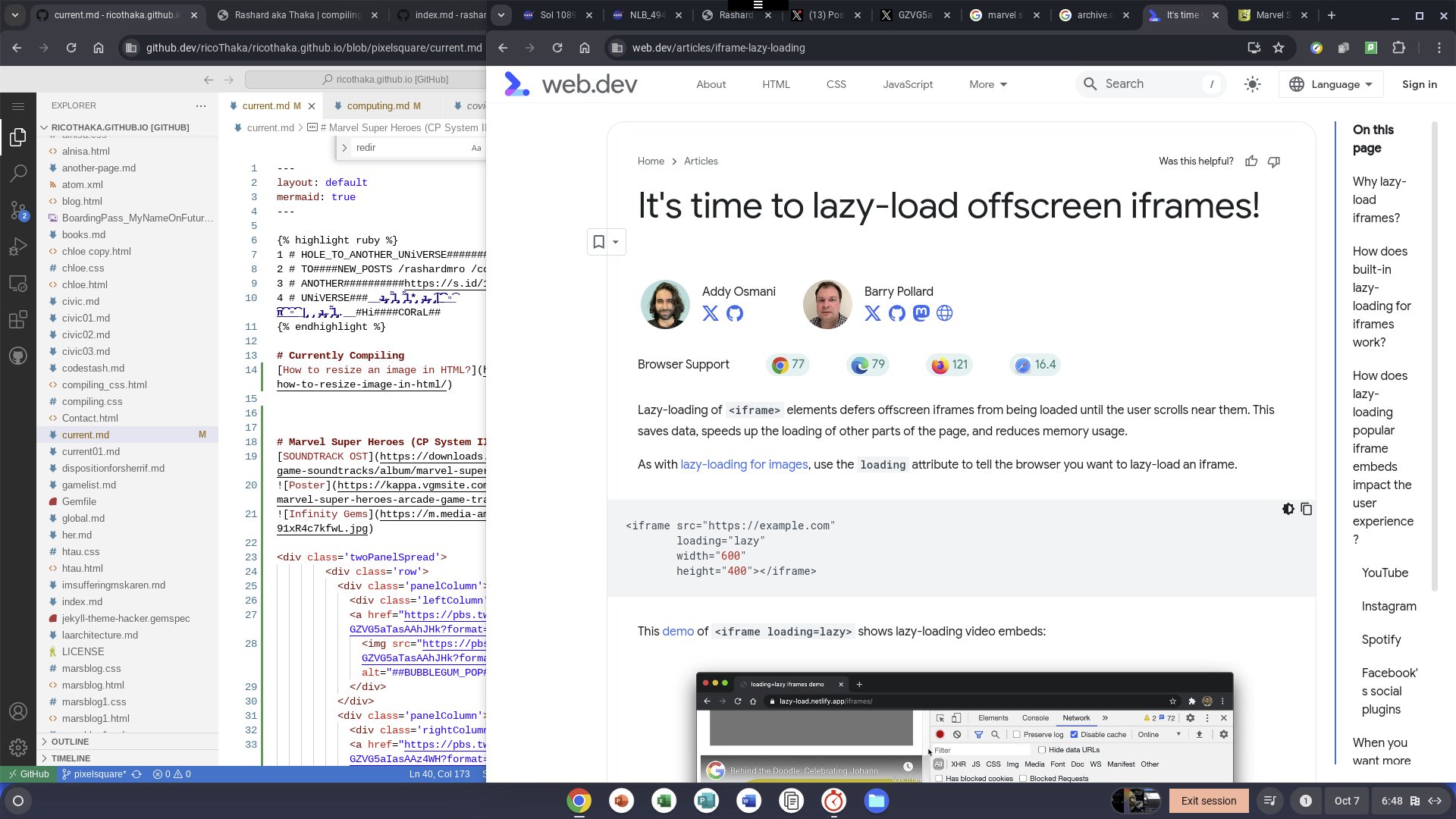Reload the web.dev page
Viewport: 1456px width, 819px height.
pos(557,48)
